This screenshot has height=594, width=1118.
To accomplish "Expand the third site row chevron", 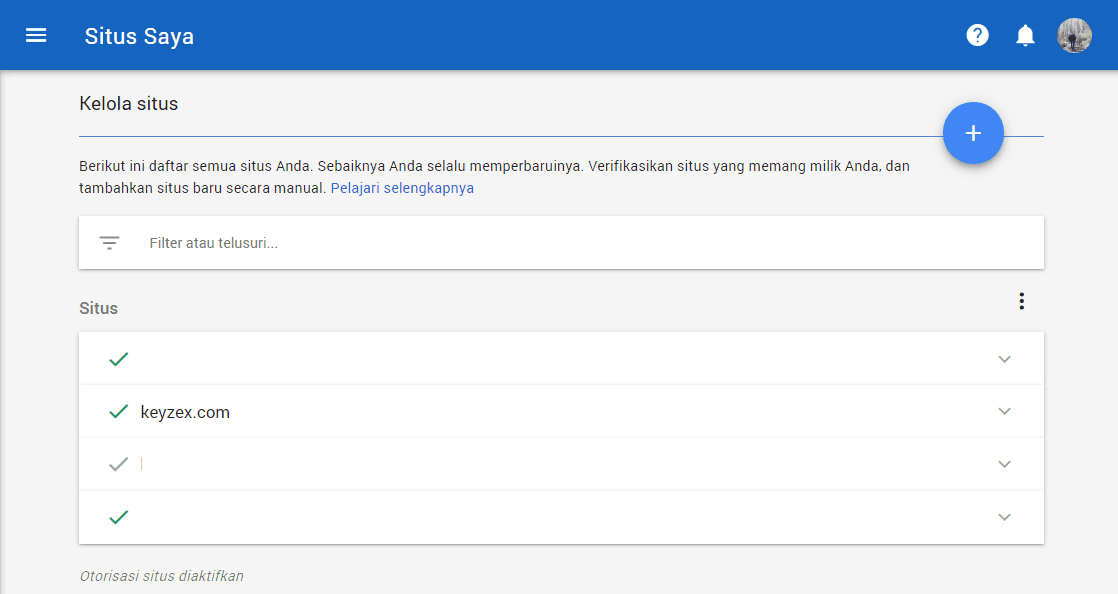I will click(x=1005, y=464).
